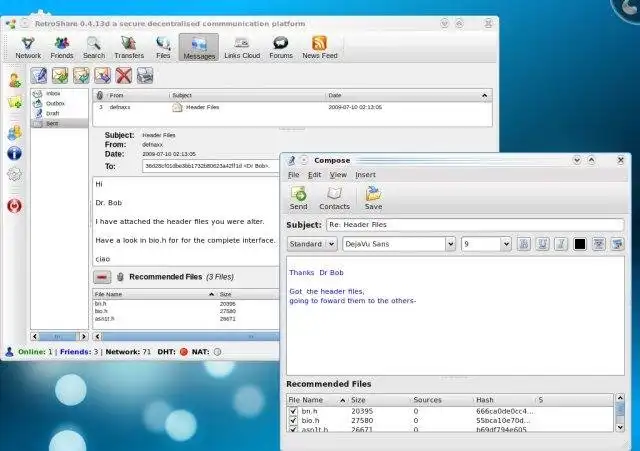Viewport: 640px width, 451px height.
Task: Select the Inbox folder in message list
Action: pos(53,94)
